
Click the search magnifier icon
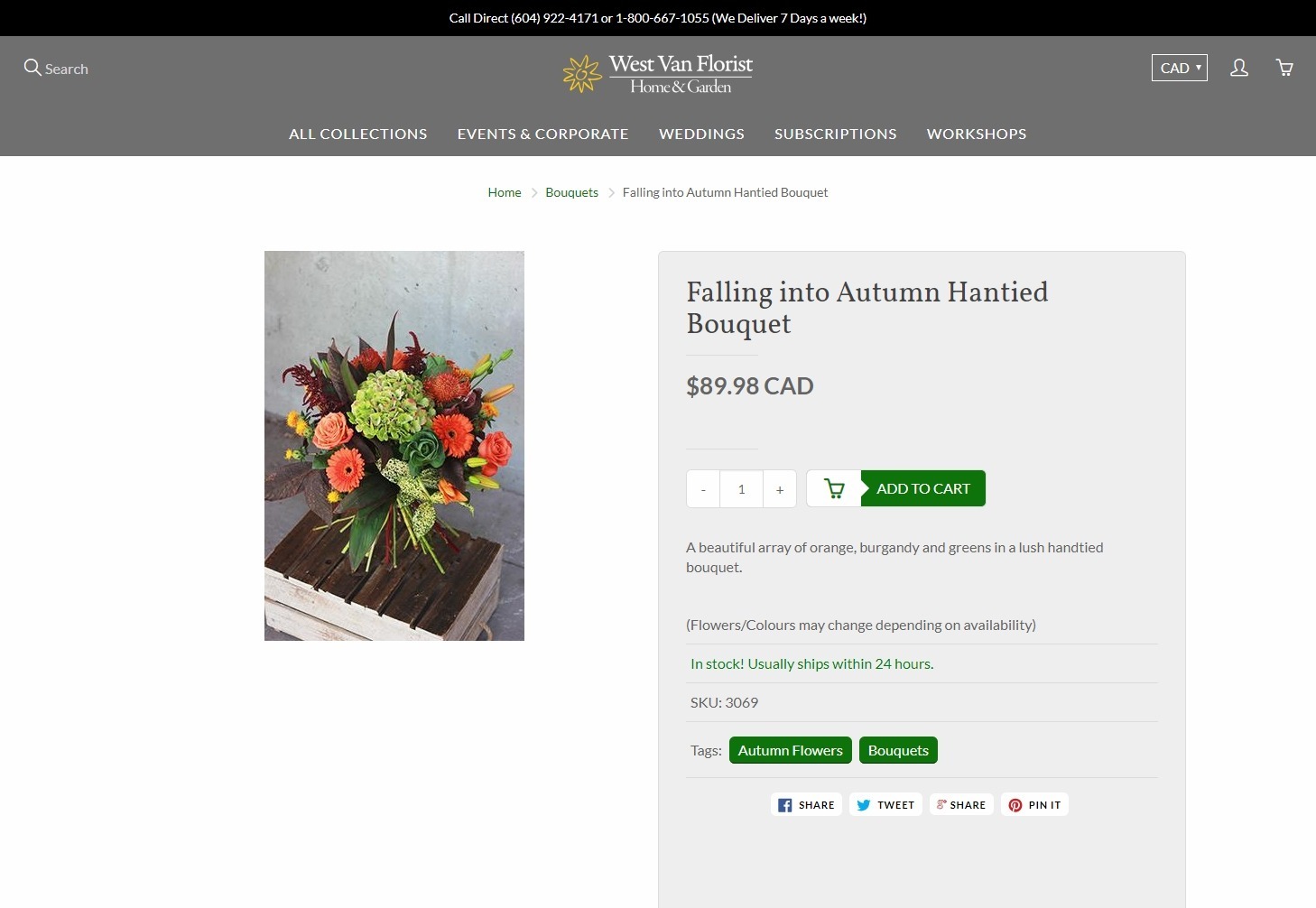(x=32, y=68)
